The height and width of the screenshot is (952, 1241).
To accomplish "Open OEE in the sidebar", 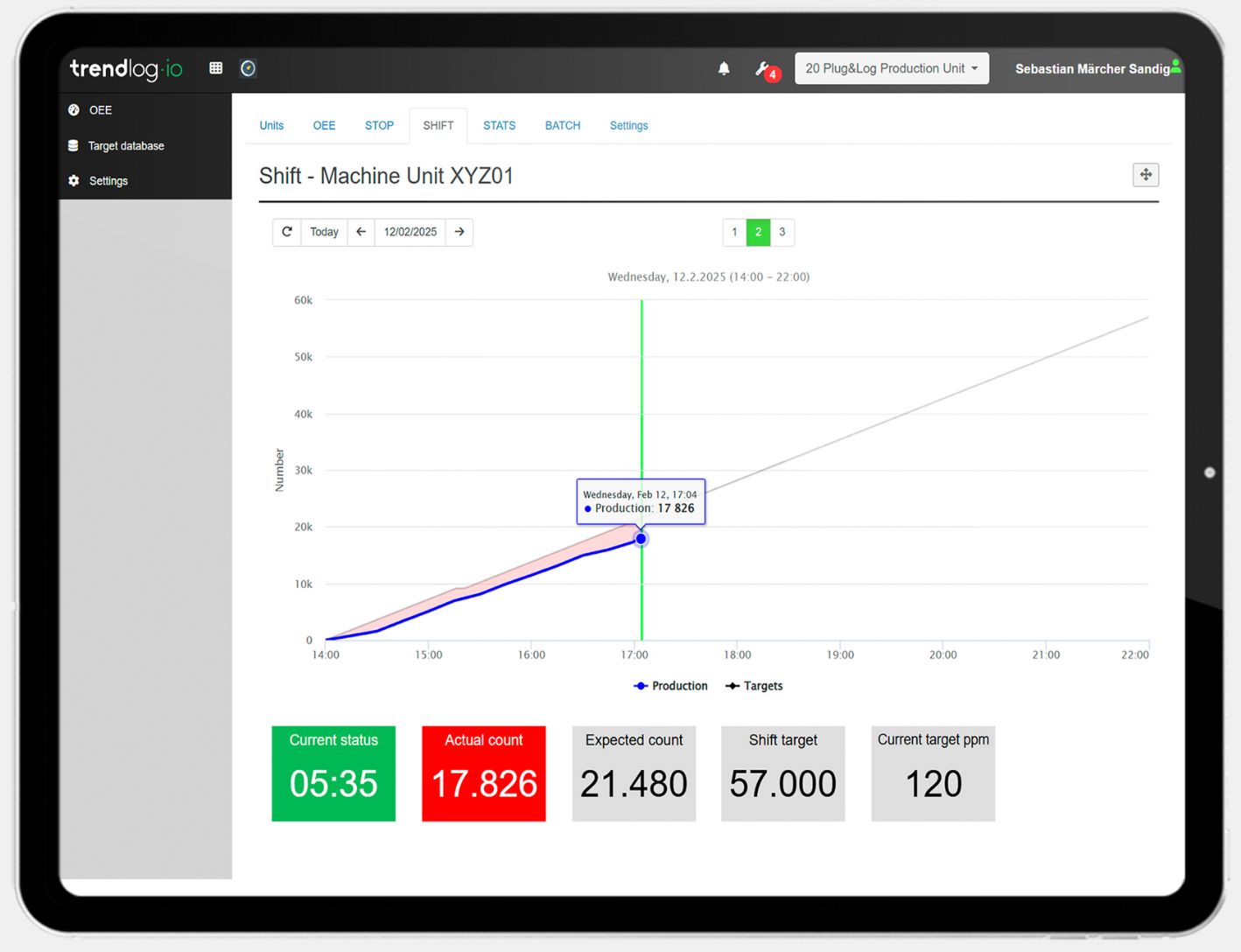I will pos(101,110).
